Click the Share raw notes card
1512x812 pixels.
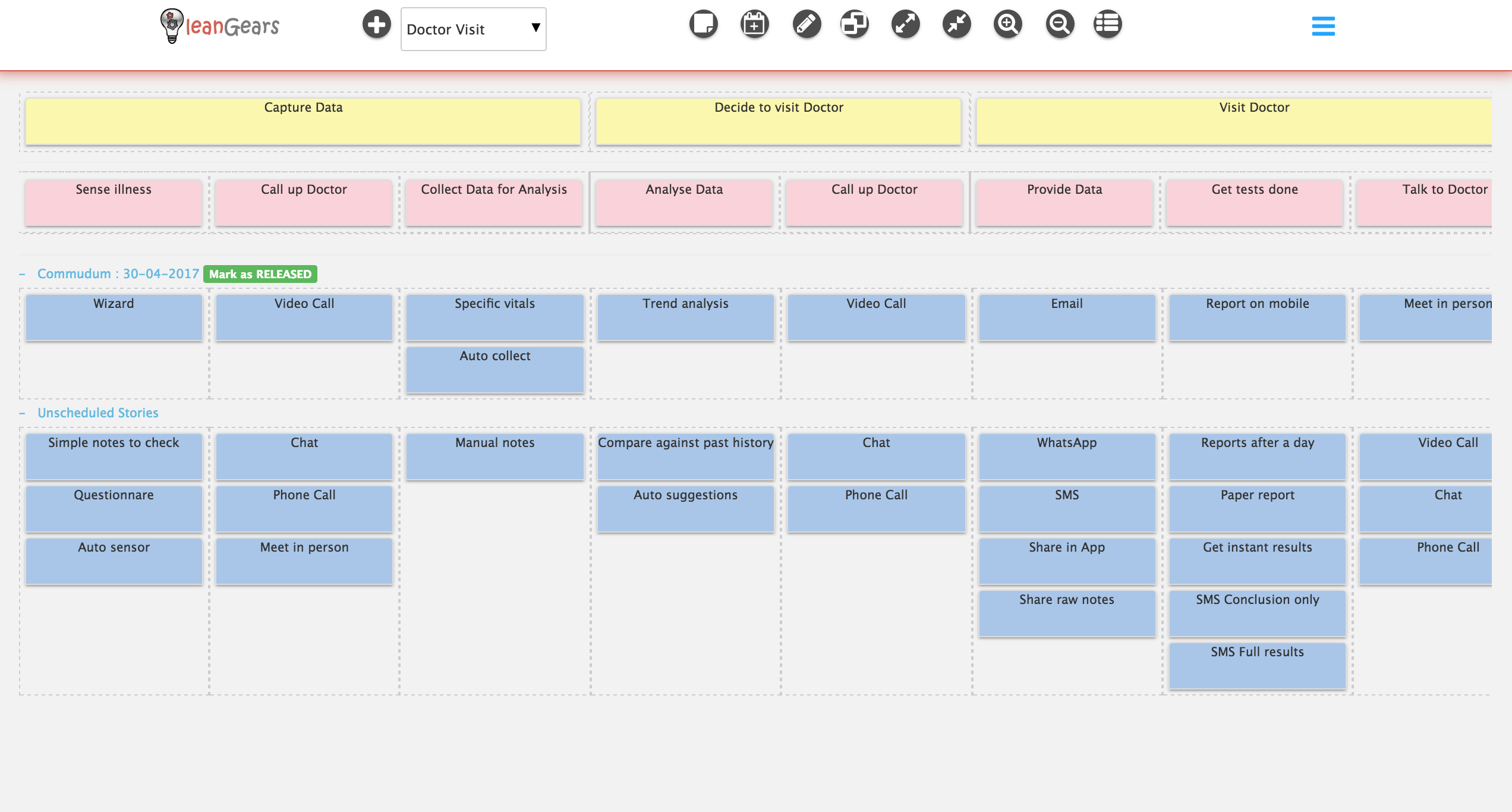point(1067,613)
